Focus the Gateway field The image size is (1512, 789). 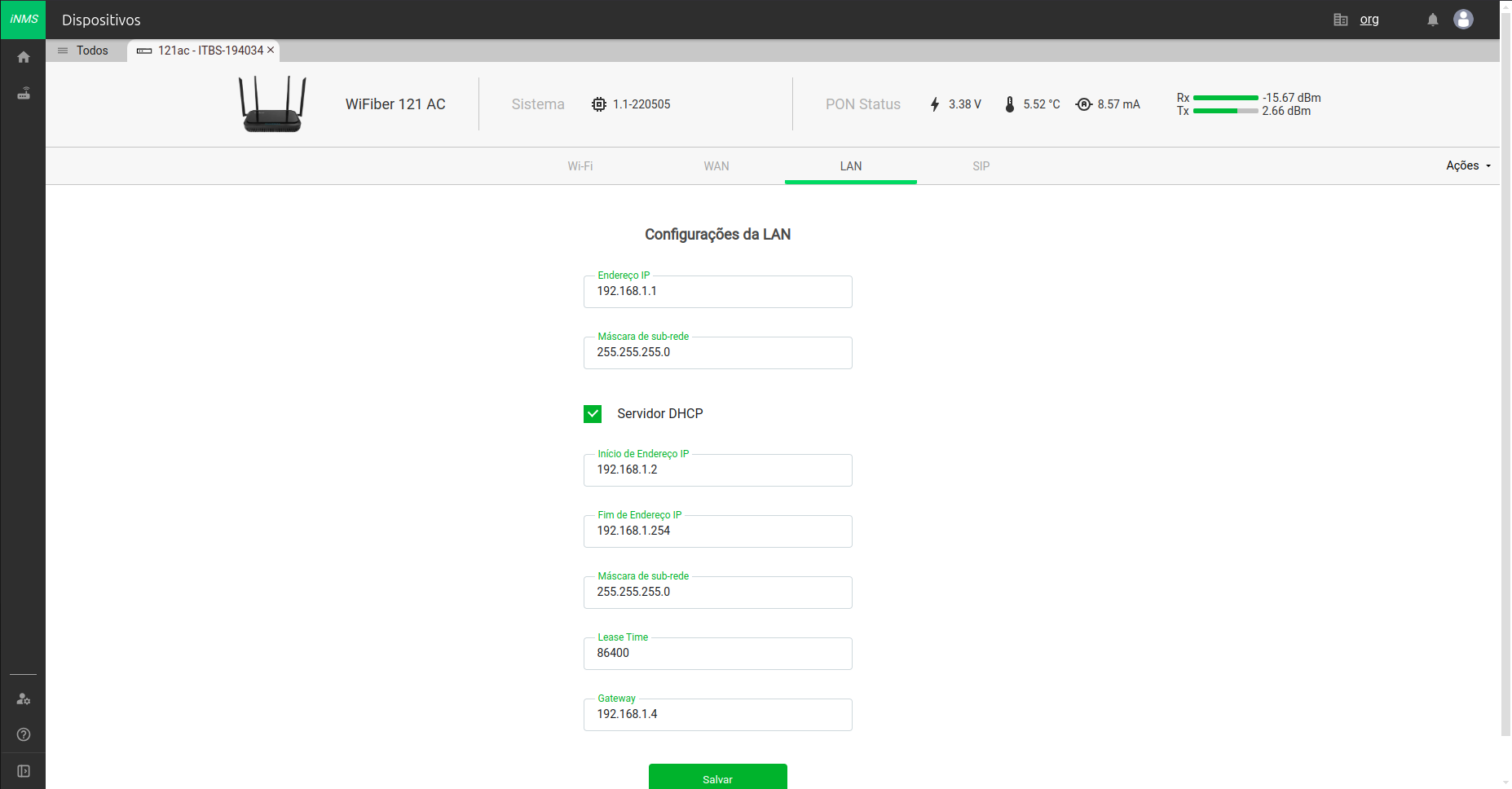tap(718, 715)
